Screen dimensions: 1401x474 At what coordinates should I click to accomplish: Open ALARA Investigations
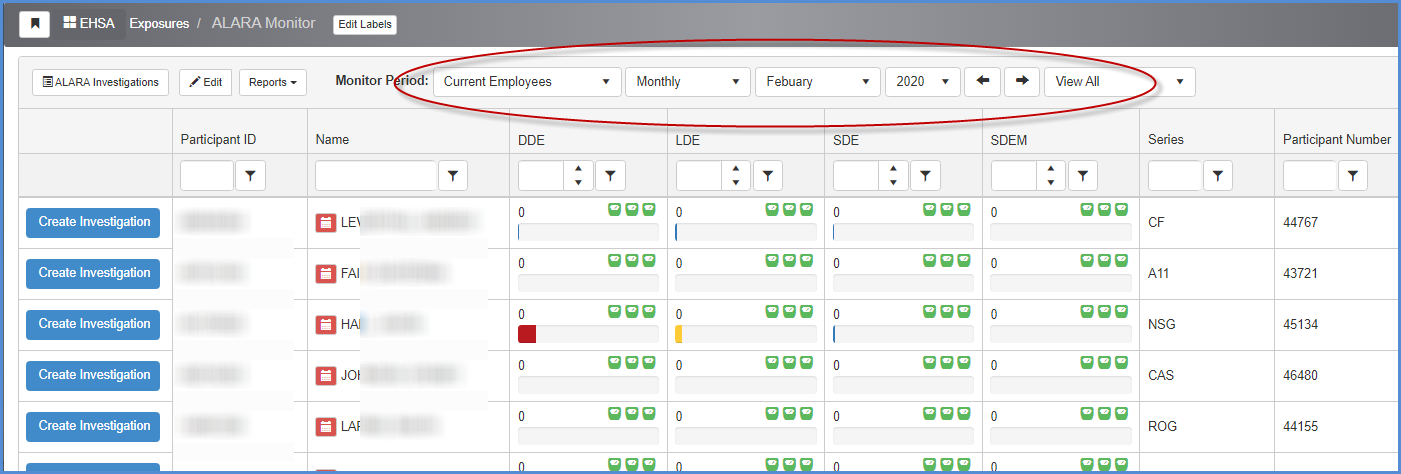point(101,82)
